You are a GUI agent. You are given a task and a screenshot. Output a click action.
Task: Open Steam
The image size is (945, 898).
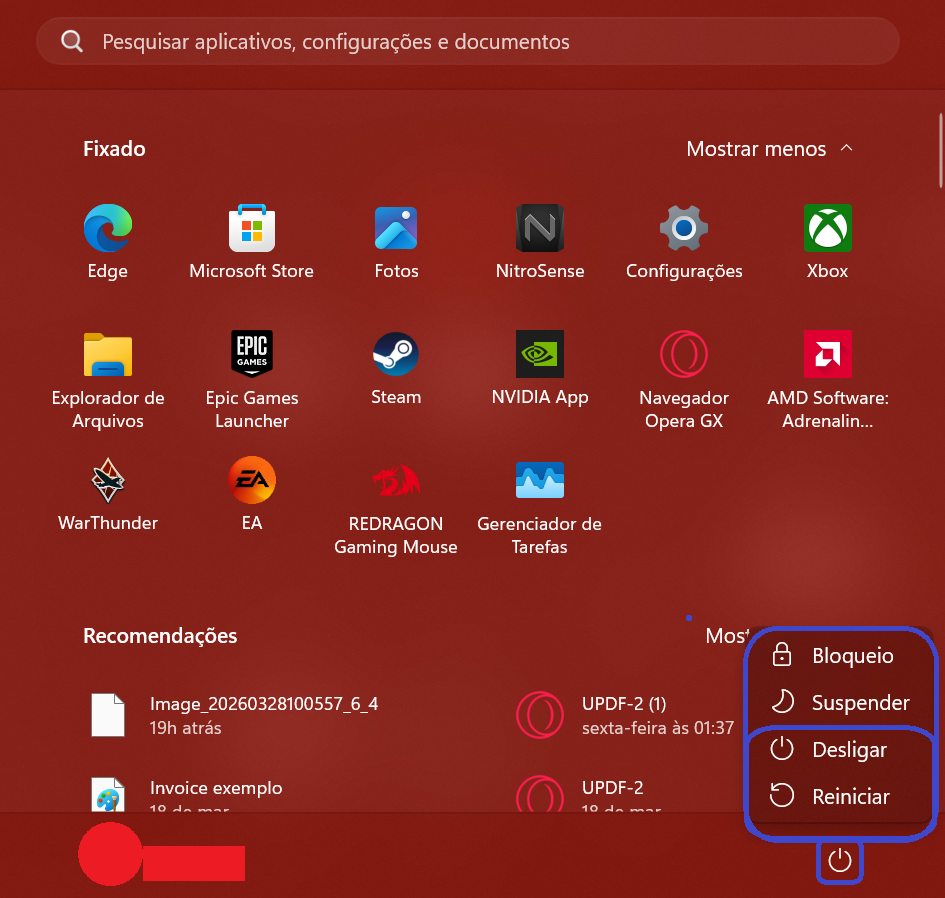(x=396, y=368)
